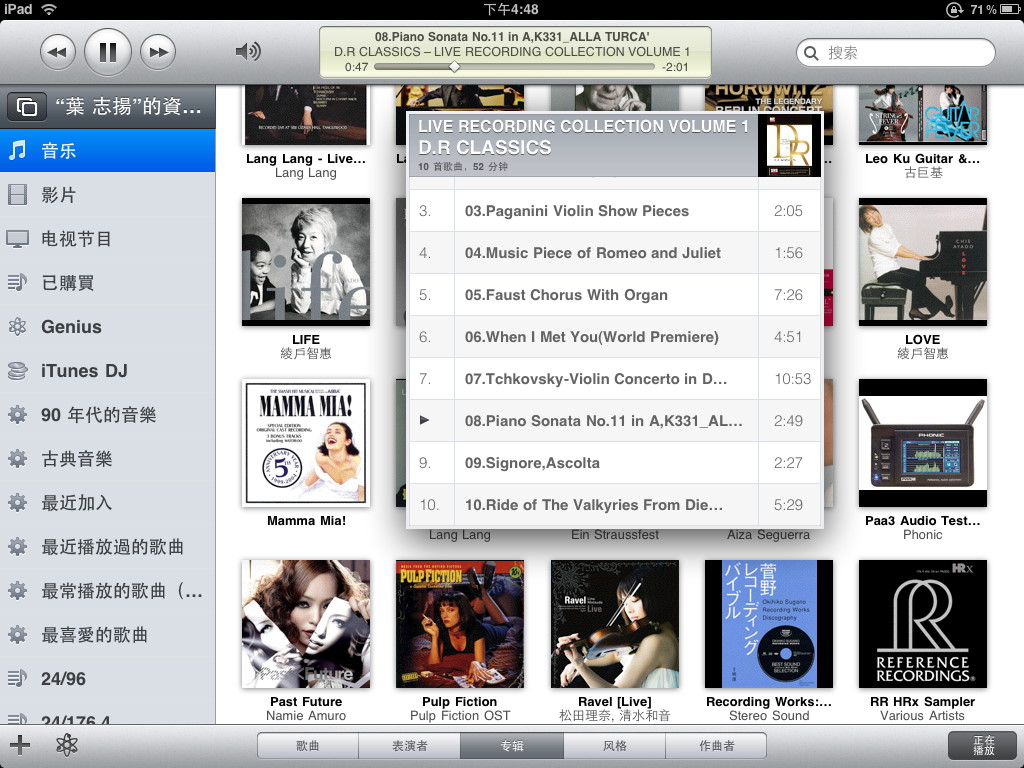The height and width of the screenshot is (768, 1024).
Task: Play 06.When I Met You(World Premiere)
Action: 615,337
